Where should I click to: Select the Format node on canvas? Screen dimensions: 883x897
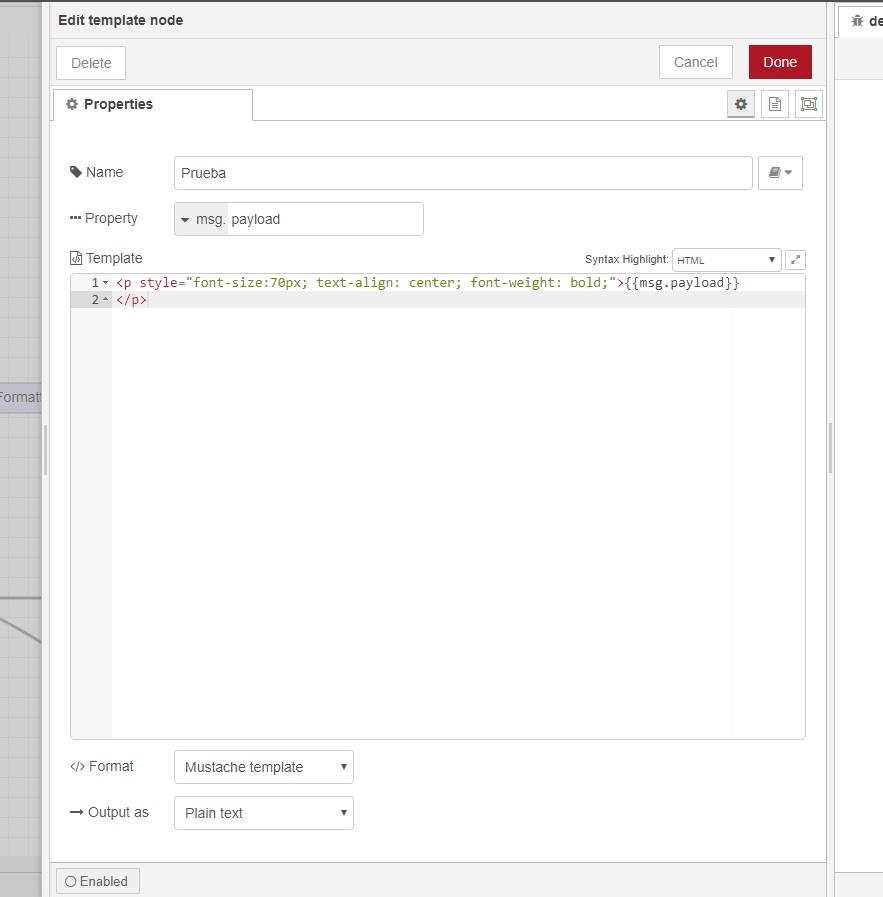pyautogui.click(x=20, y=397)
